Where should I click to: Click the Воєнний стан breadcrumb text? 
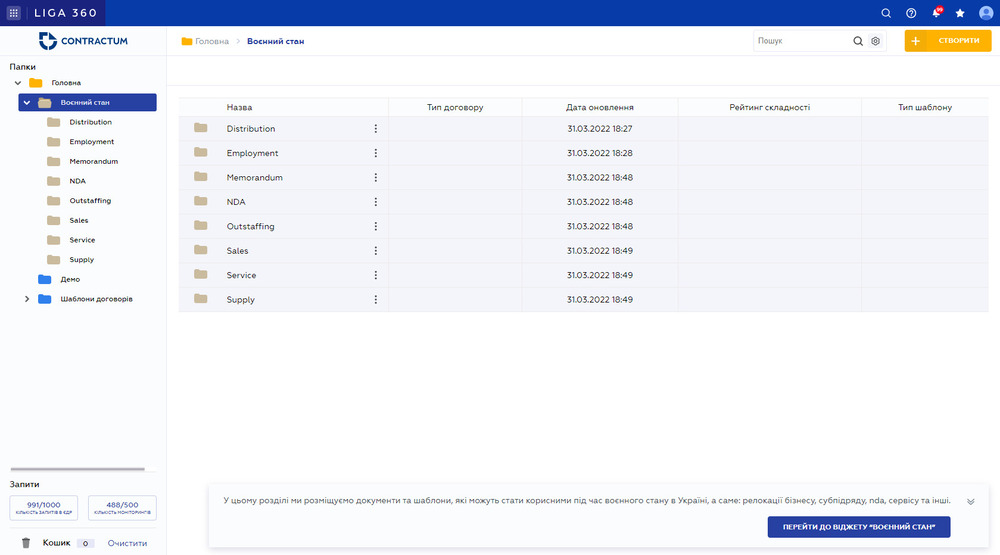[276, 41]
